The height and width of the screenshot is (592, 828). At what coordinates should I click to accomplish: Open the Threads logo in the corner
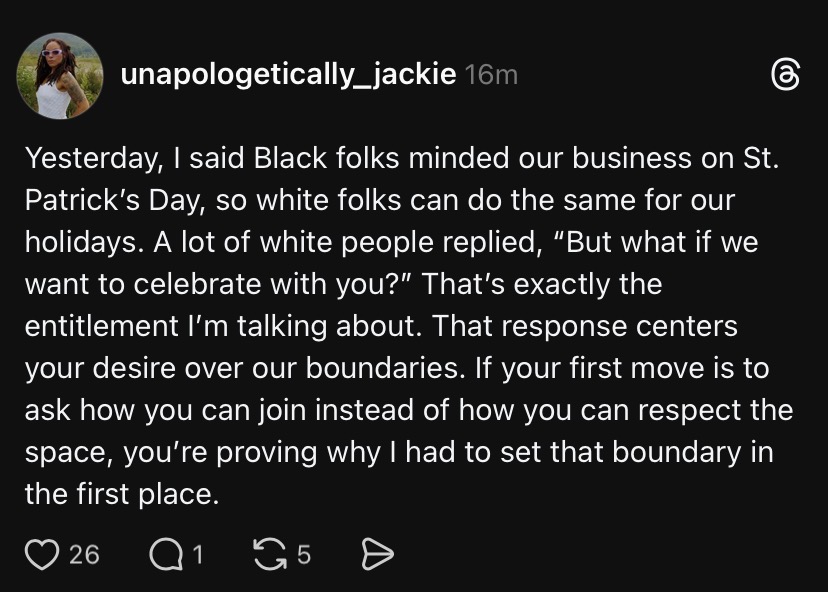785,75
